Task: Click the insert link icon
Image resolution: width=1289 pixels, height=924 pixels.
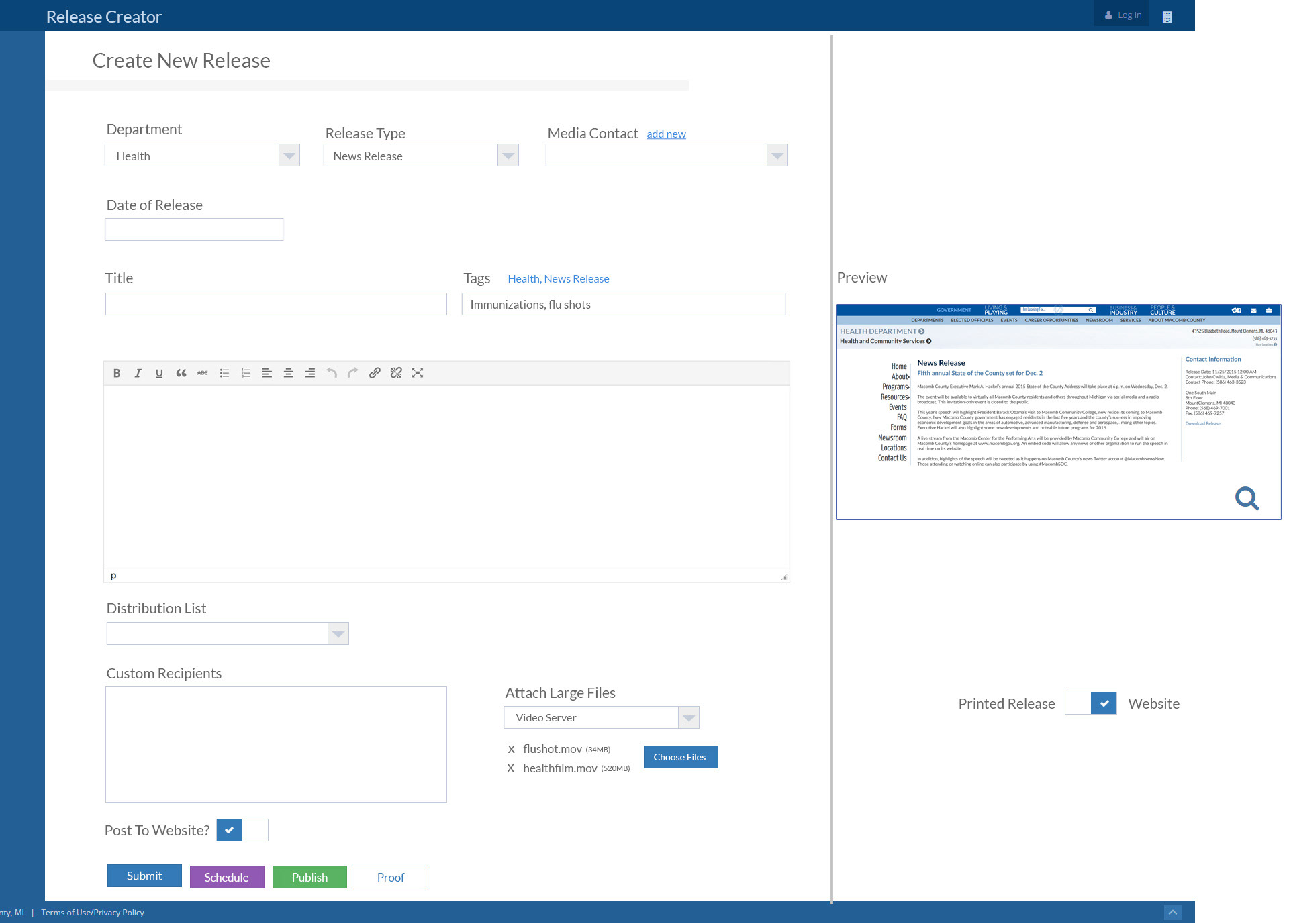Action: [x=375, y=373]
